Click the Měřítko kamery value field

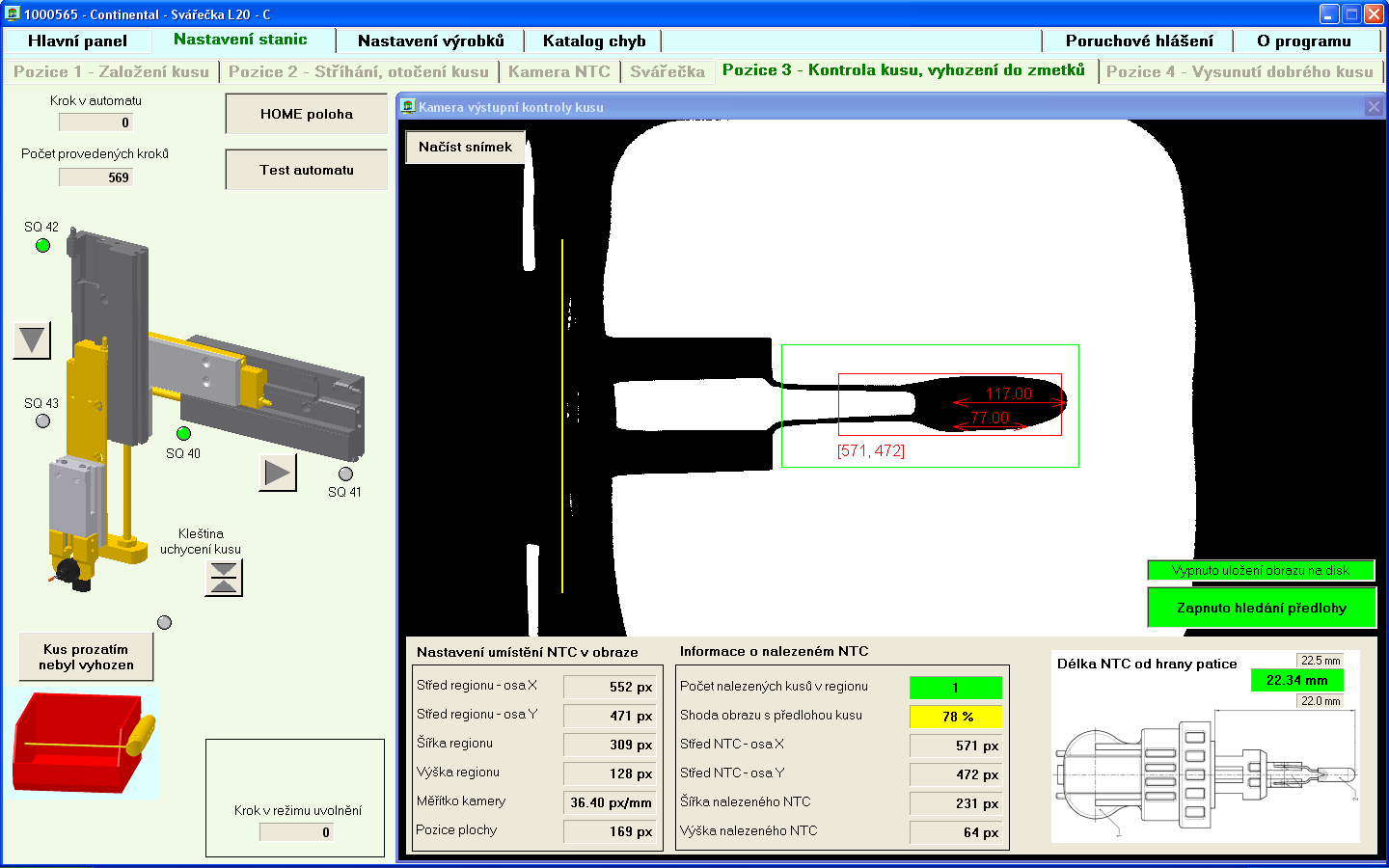click(610, 802)
